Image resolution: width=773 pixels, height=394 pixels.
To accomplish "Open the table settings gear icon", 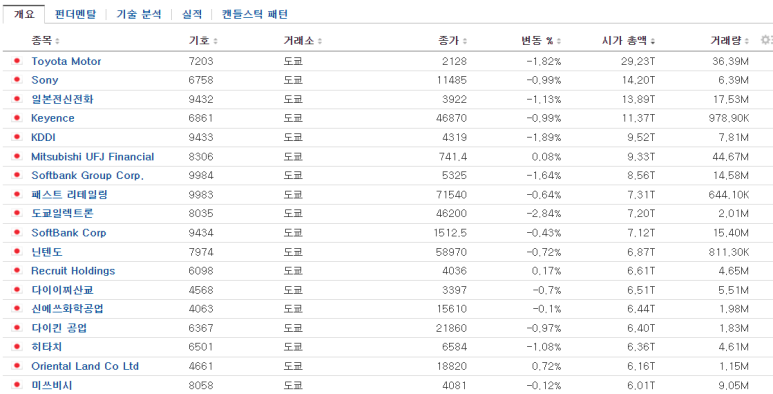I will (767, 40).
